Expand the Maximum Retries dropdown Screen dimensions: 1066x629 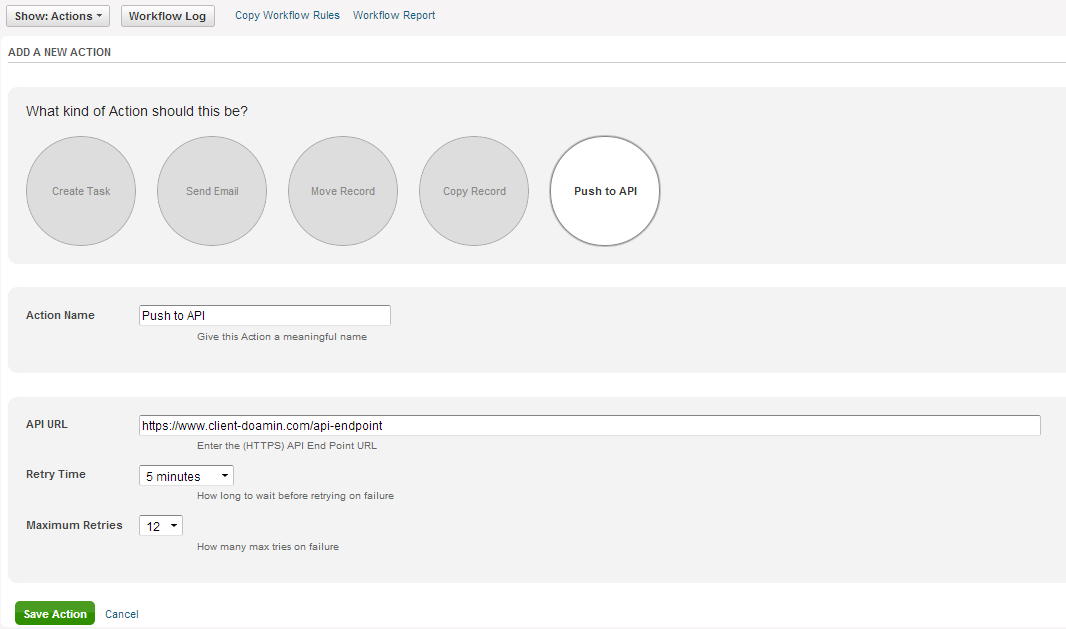(x=160, y=526)
